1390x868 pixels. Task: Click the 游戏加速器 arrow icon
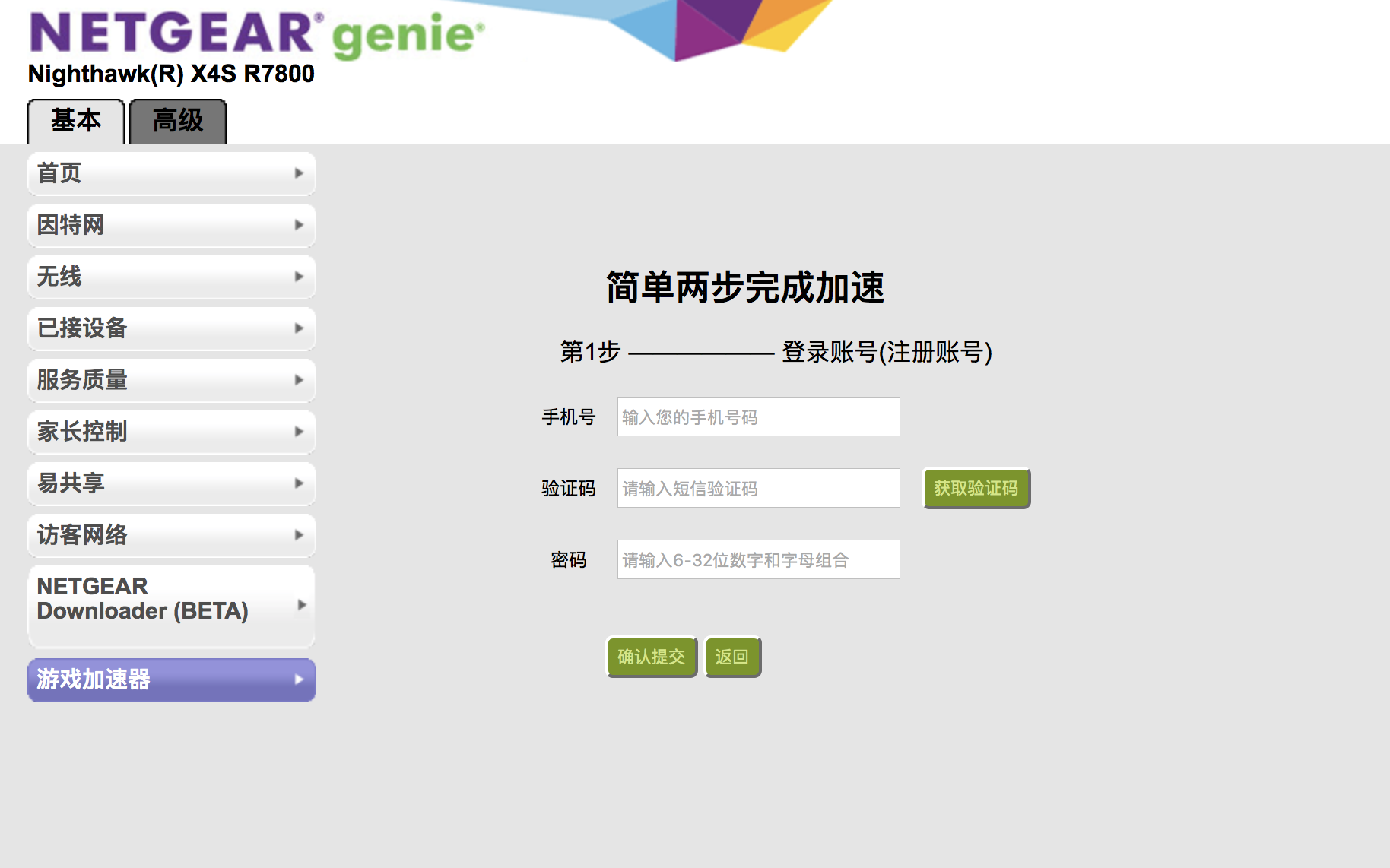tap(299, 680)
